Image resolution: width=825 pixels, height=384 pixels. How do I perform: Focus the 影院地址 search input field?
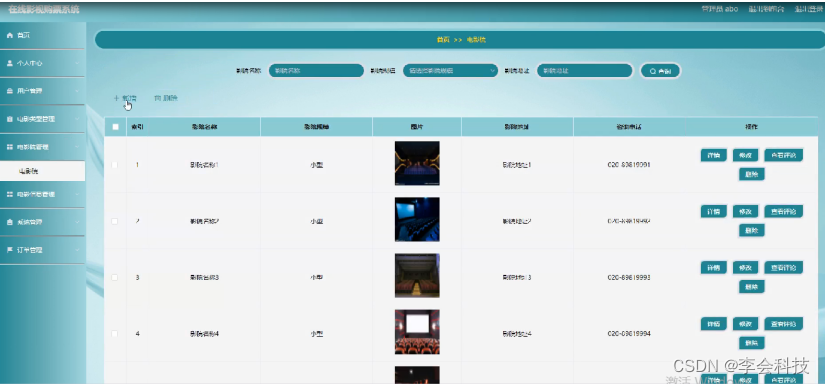click(x=585, y=70)
